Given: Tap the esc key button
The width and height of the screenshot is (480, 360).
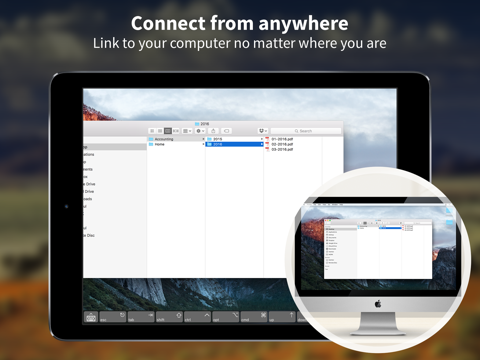Looking at the screenshot, I should [113, 317].
